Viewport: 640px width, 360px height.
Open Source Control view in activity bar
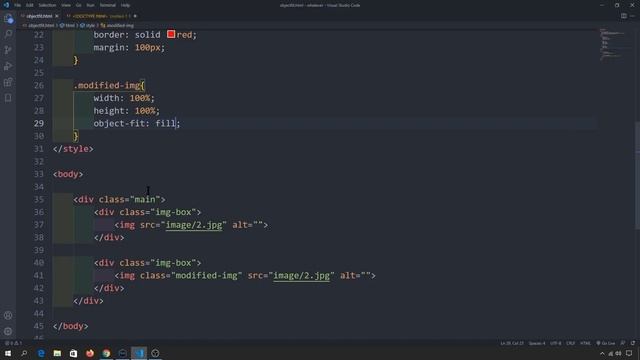pyautogui.click(x=8, y=50)
